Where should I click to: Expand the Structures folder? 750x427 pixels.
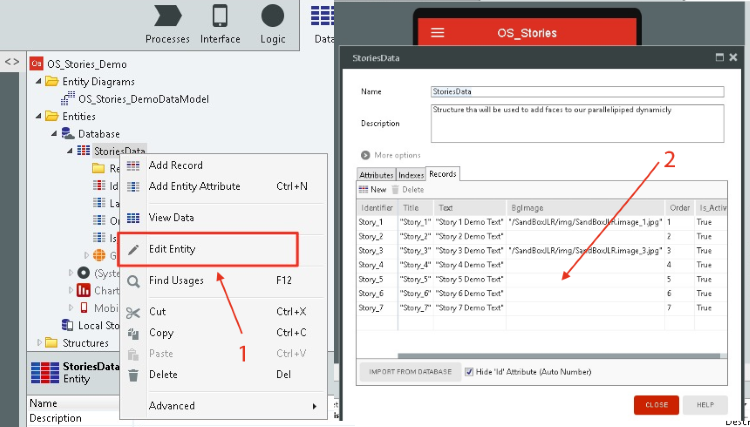pos(39,343)
